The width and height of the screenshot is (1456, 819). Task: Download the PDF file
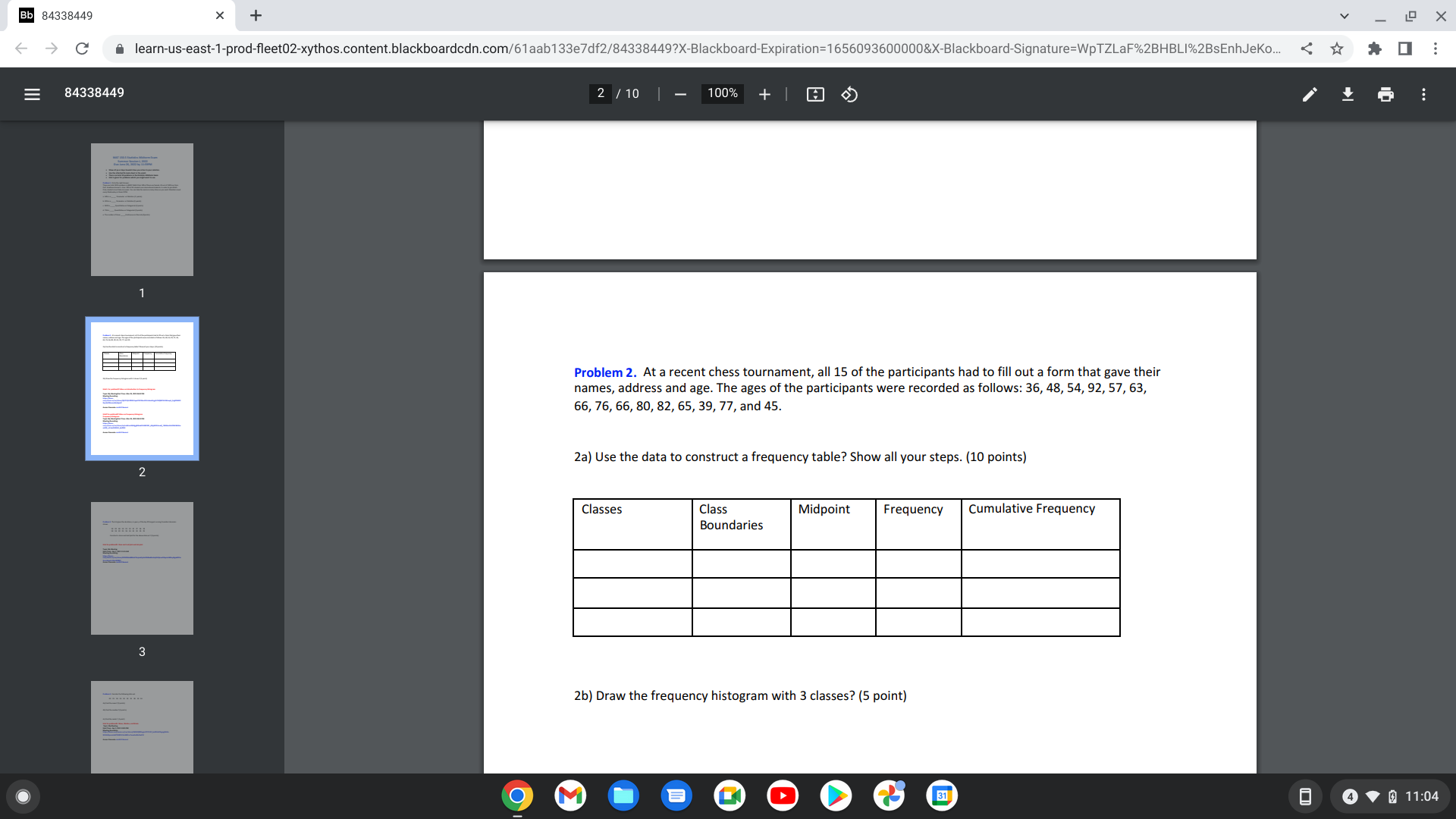coord(1348,94)
